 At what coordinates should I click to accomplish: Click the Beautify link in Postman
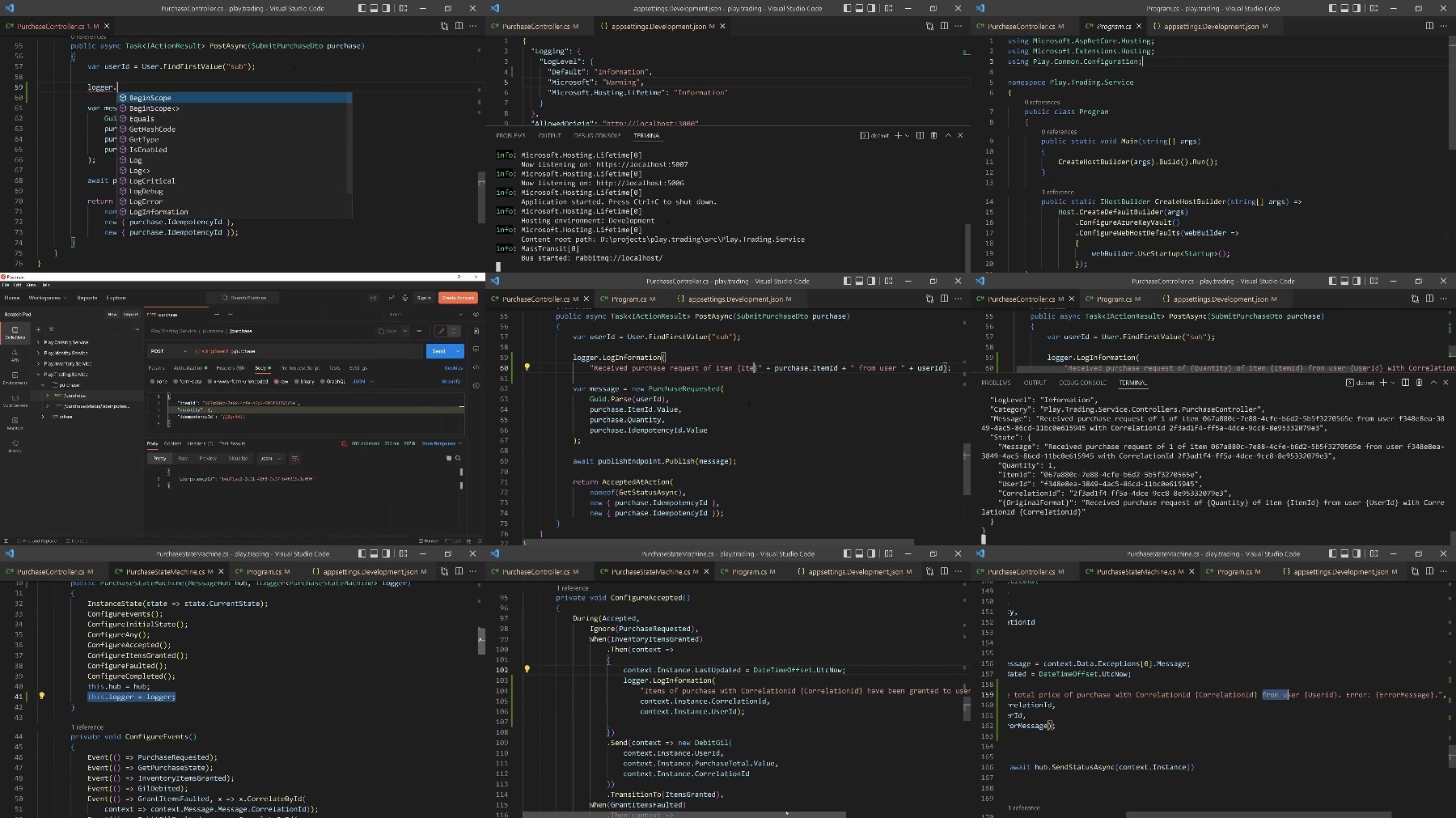click(x=451, y=381)
